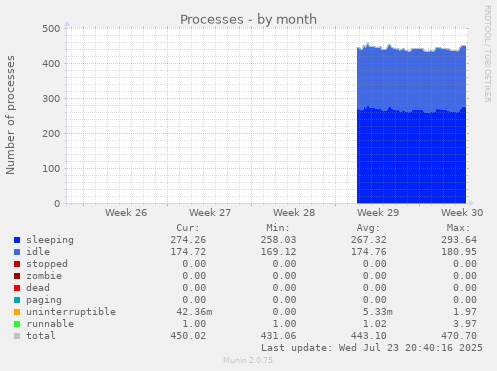
Task: Click the 'Week 27' axis label
Action: 210,213
